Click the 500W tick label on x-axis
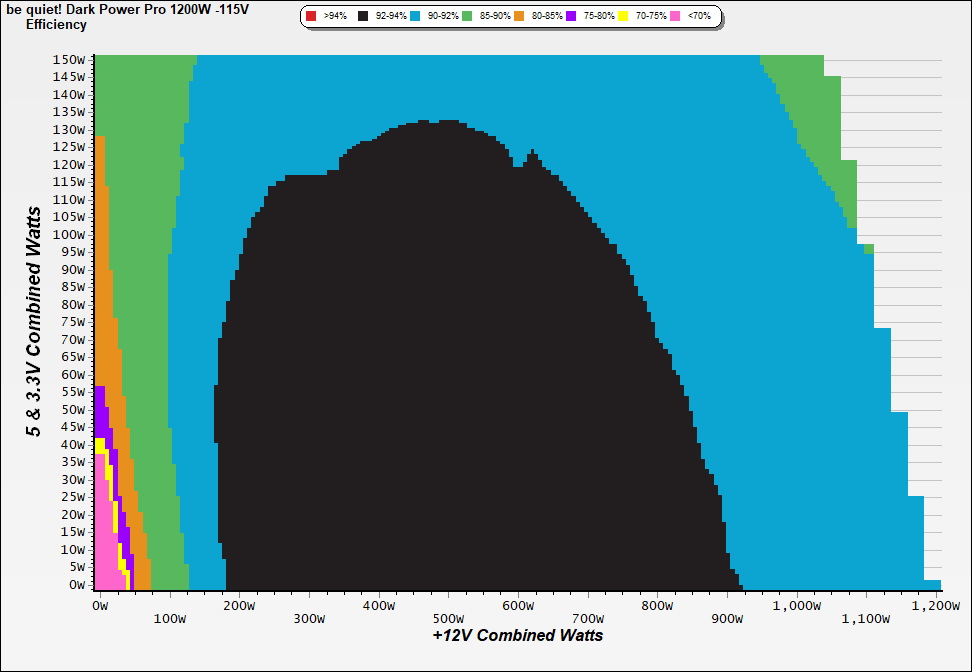Viewport: 972px width, 672px height. click(448, 604)
